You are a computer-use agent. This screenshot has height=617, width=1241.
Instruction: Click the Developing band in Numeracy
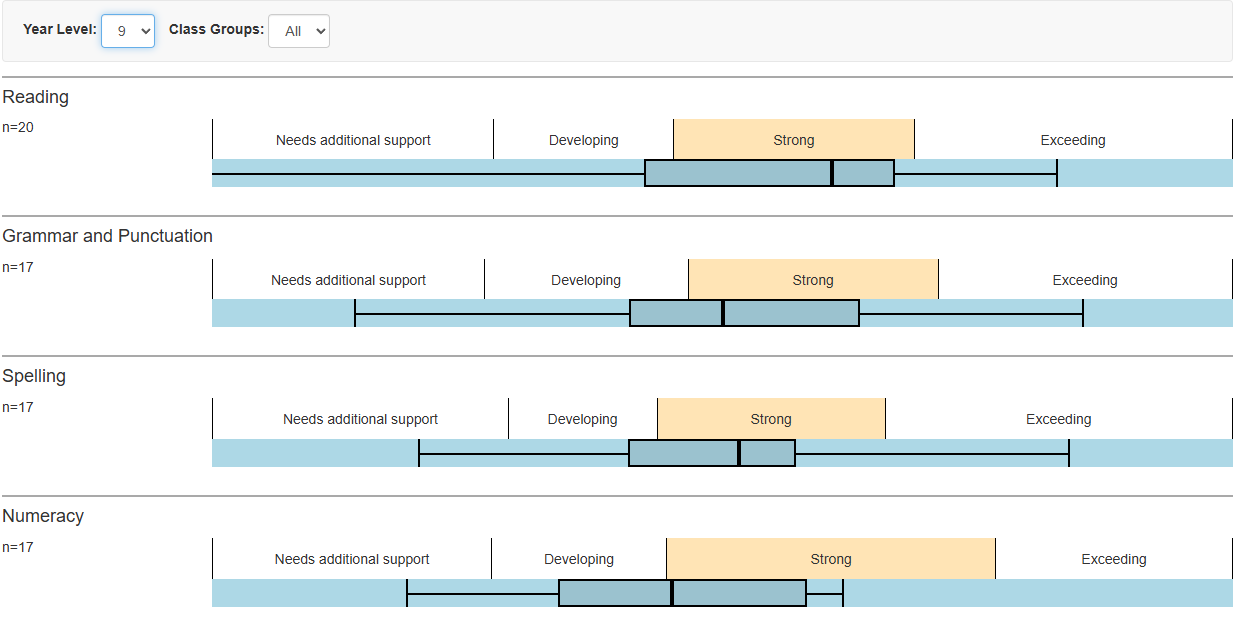coord(579,559)
